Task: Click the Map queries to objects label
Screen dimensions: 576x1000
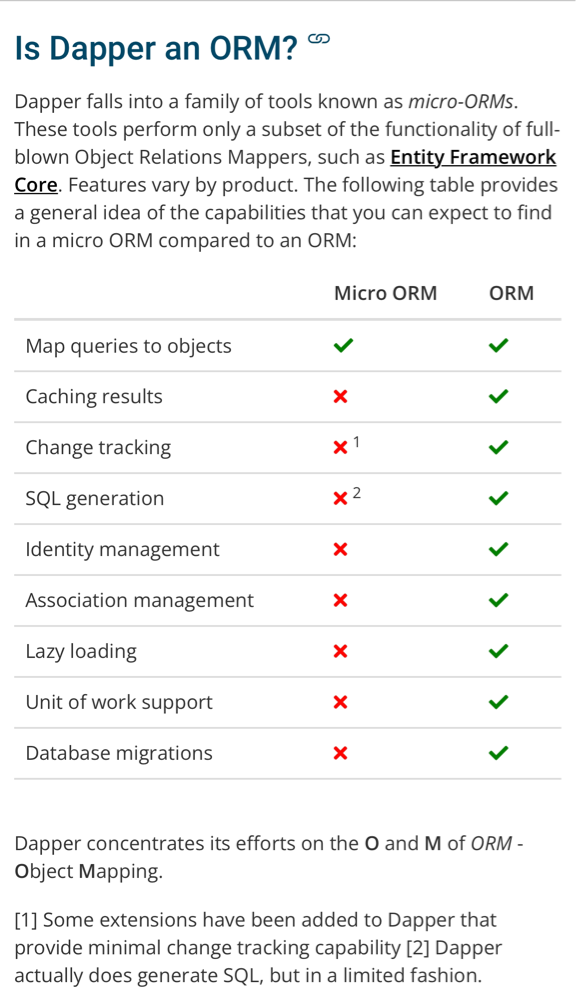Action: [x=128, y=346]
